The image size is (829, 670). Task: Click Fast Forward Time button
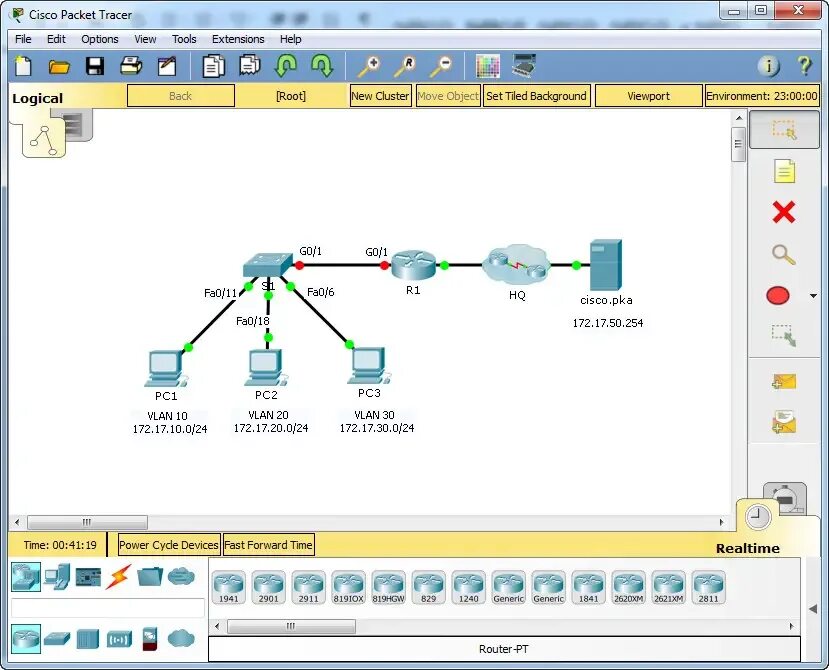point(269,545)
